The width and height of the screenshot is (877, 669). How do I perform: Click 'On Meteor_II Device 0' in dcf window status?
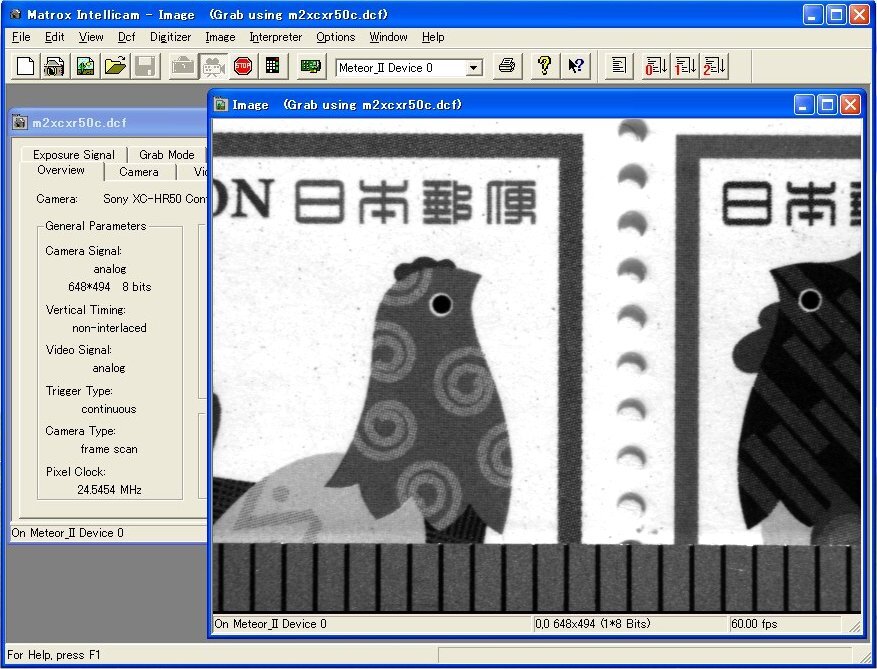[68, 533]
